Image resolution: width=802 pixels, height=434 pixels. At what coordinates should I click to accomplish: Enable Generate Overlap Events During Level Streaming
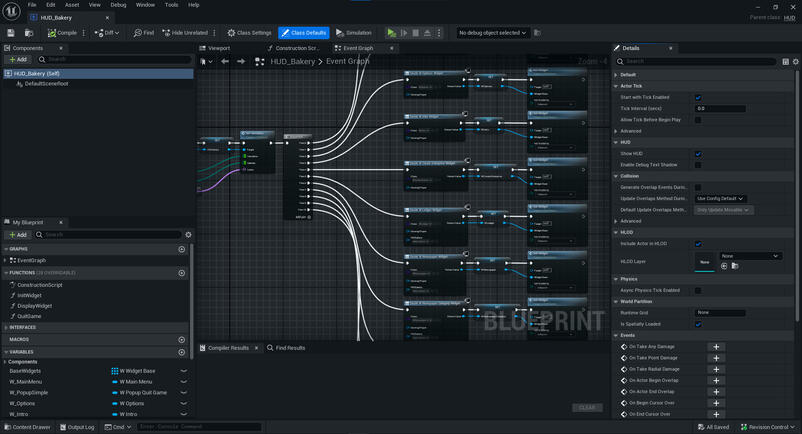coord(698,187)
